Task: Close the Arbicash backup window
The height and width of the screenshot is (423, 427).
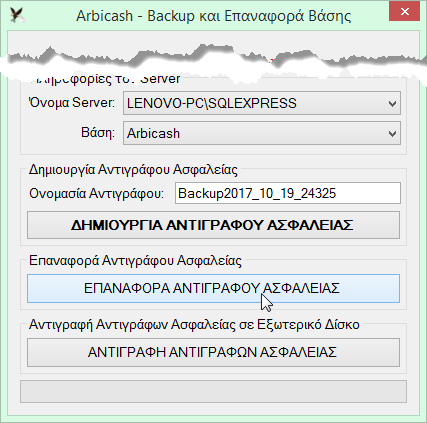Action: point(404,12)
